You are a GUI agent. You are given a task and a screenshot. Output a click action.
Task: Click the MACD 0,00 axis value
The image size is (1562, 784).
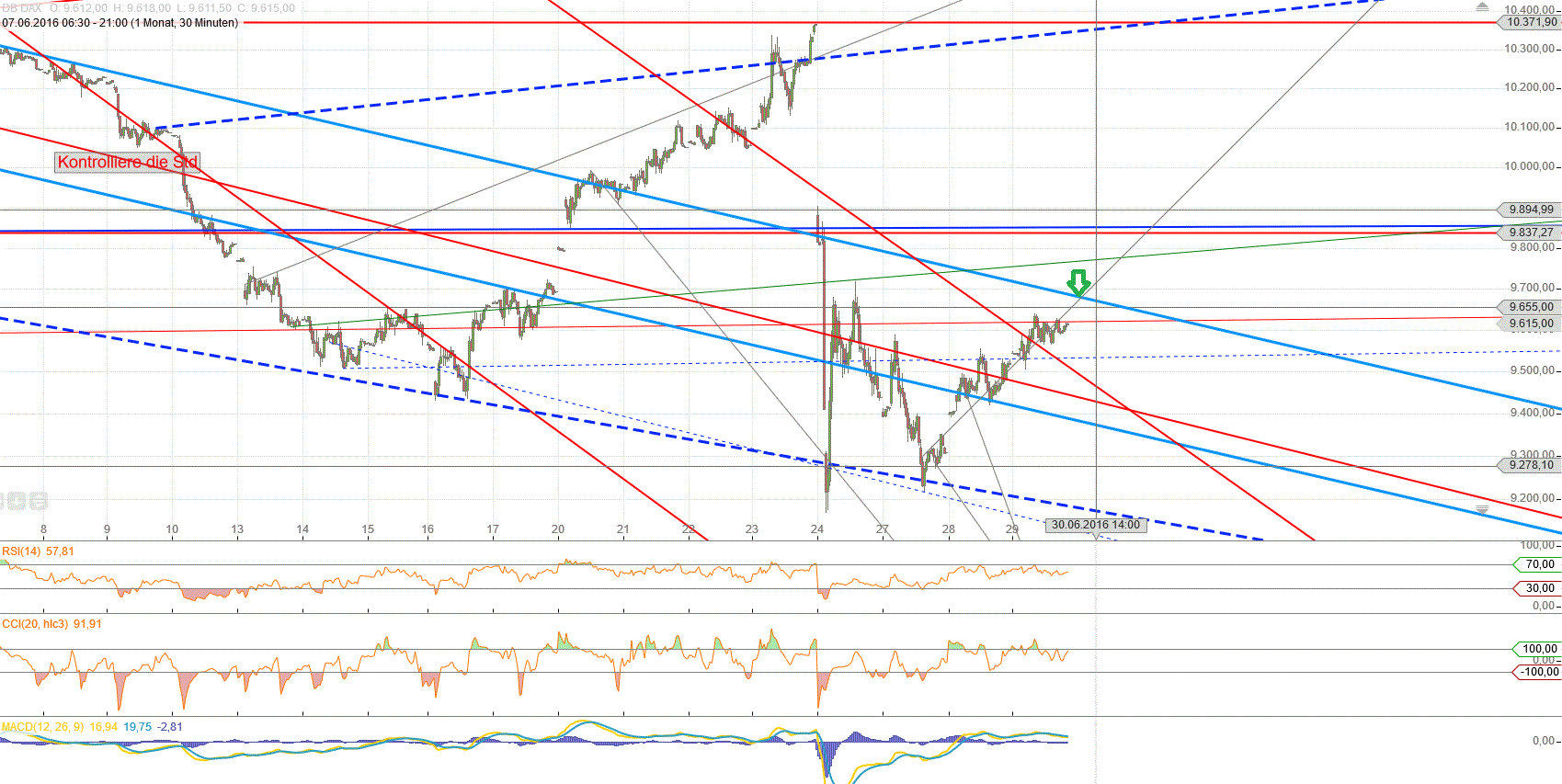1544,741
